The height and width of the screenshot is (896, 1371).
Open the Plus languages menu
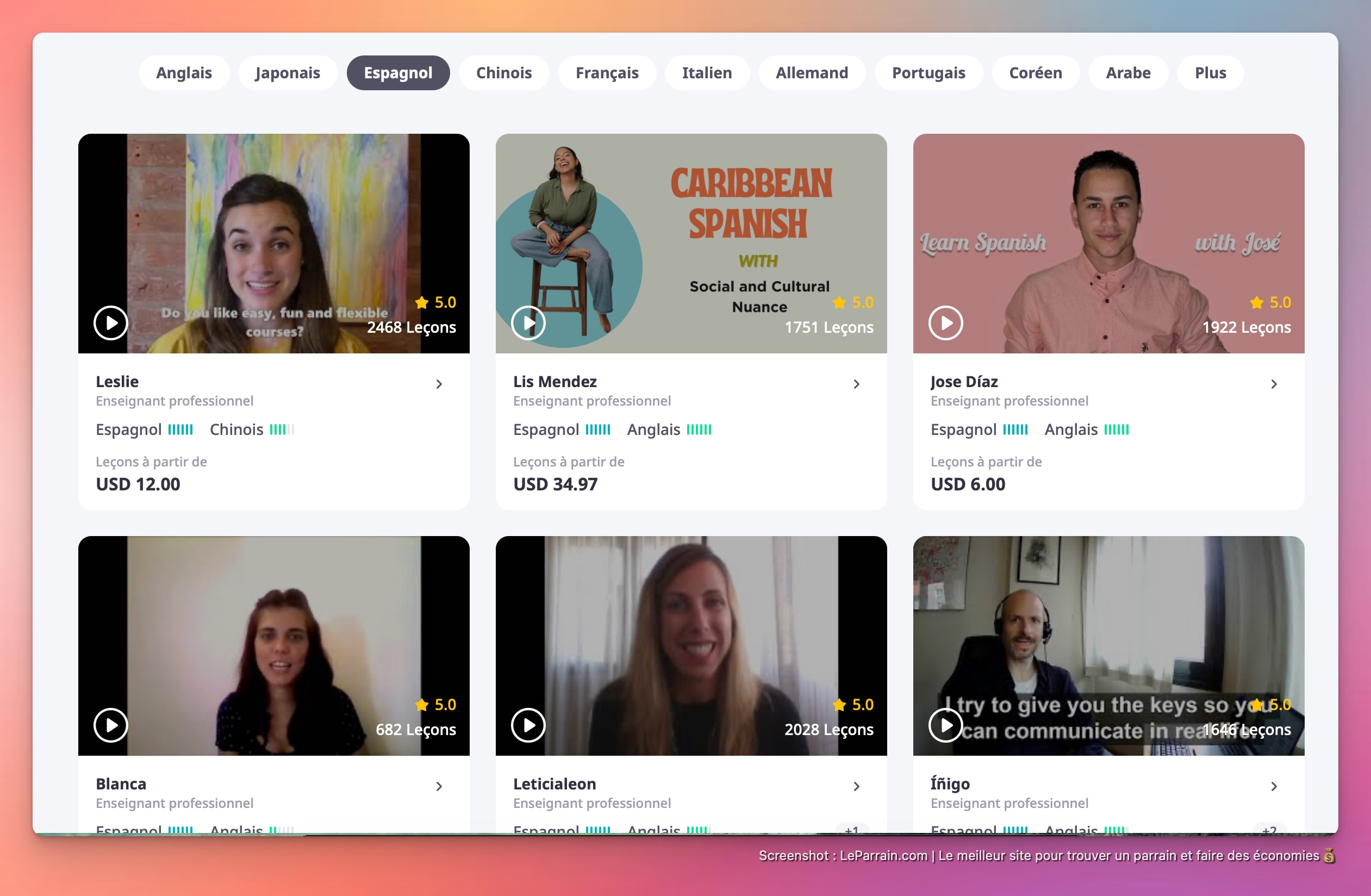click(x=1210, y=73)
